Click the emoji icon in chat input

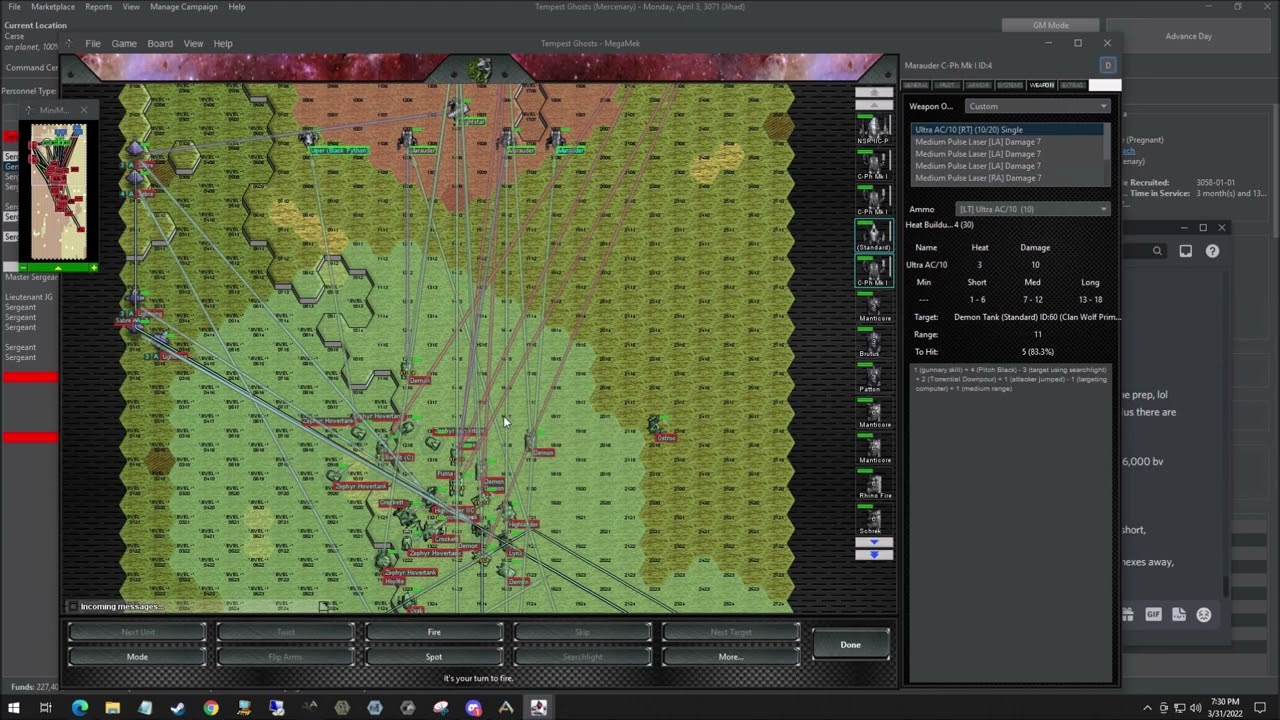tap(1204, 615)
